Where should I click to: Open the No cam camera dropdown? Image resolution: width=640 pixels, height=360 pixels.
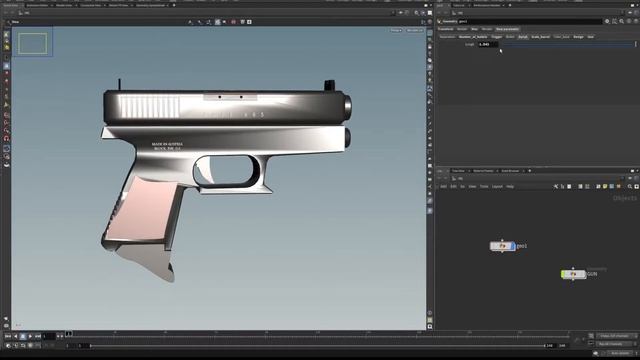414,30
